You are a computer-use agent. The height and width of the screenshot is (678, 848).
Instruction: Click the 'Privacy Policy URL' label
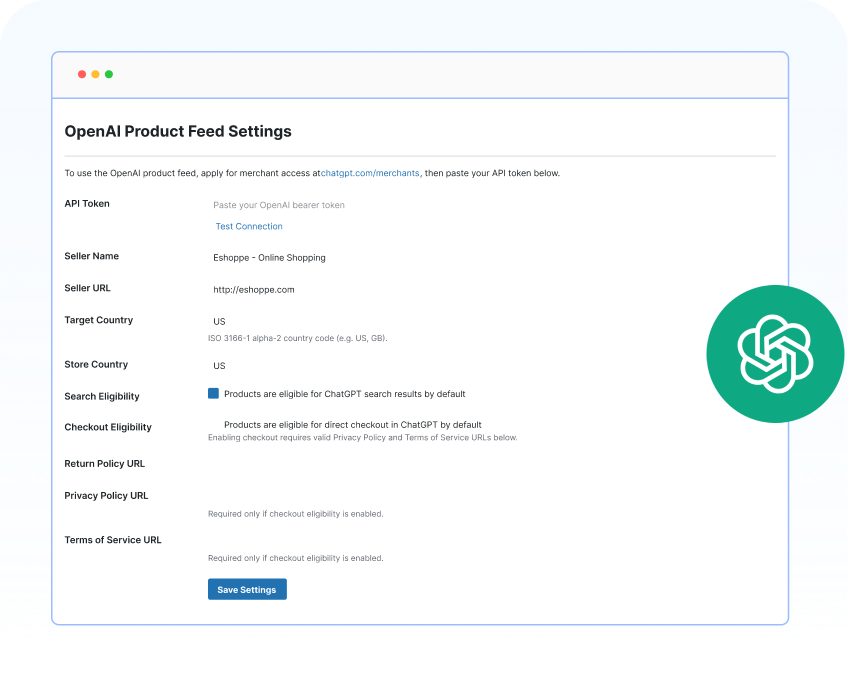[x=106, y=495]
